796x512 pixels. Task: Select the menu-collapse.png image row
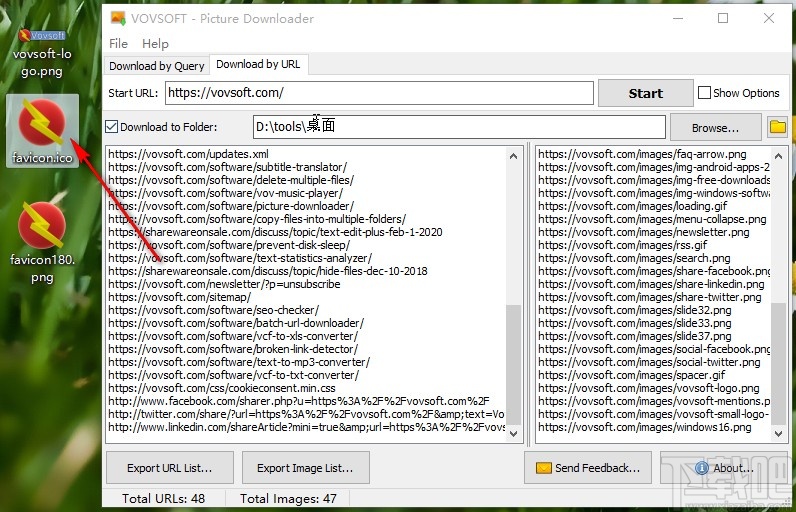click(653, 219)
